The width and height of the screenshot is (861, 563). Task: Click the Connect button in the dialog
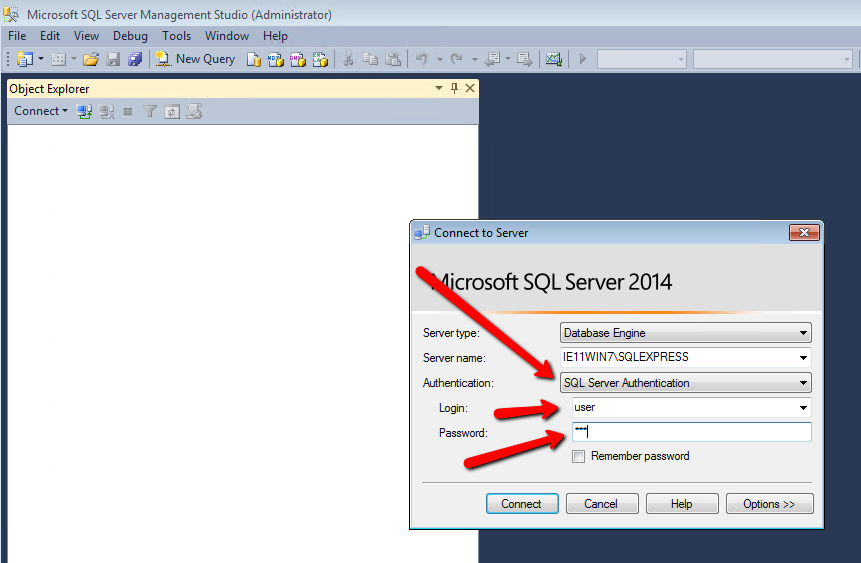pyautogui.click(x=522, y=504)
